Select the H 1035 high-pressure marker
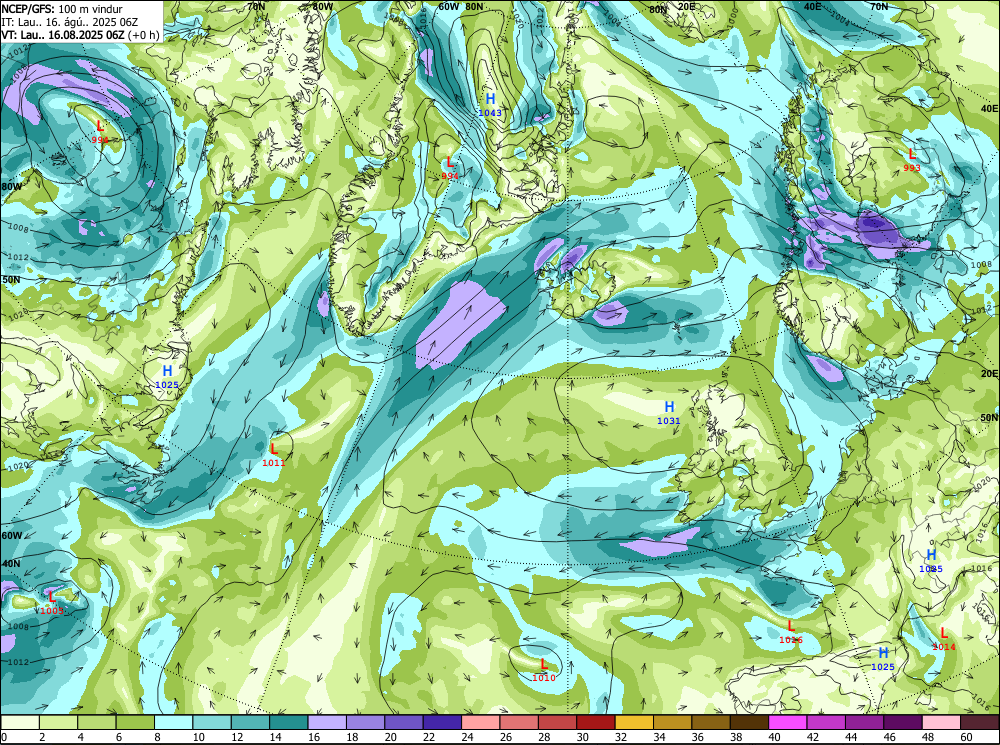 931,561
